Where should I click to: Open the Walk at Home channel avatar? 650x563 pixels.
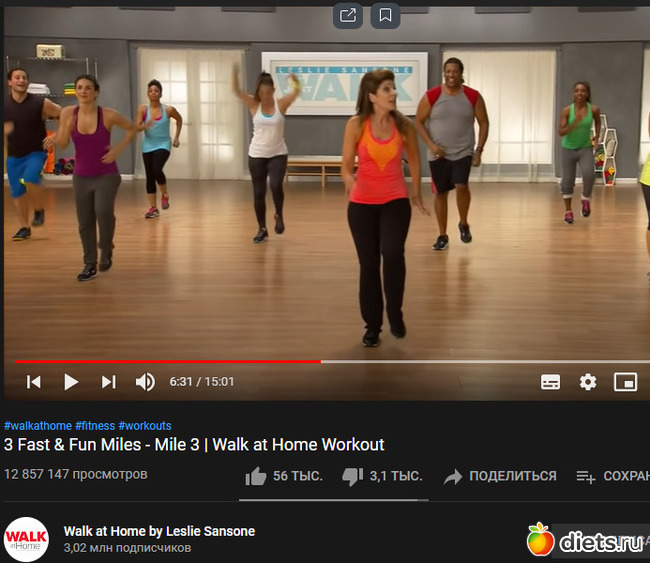[x=26, y=539]
